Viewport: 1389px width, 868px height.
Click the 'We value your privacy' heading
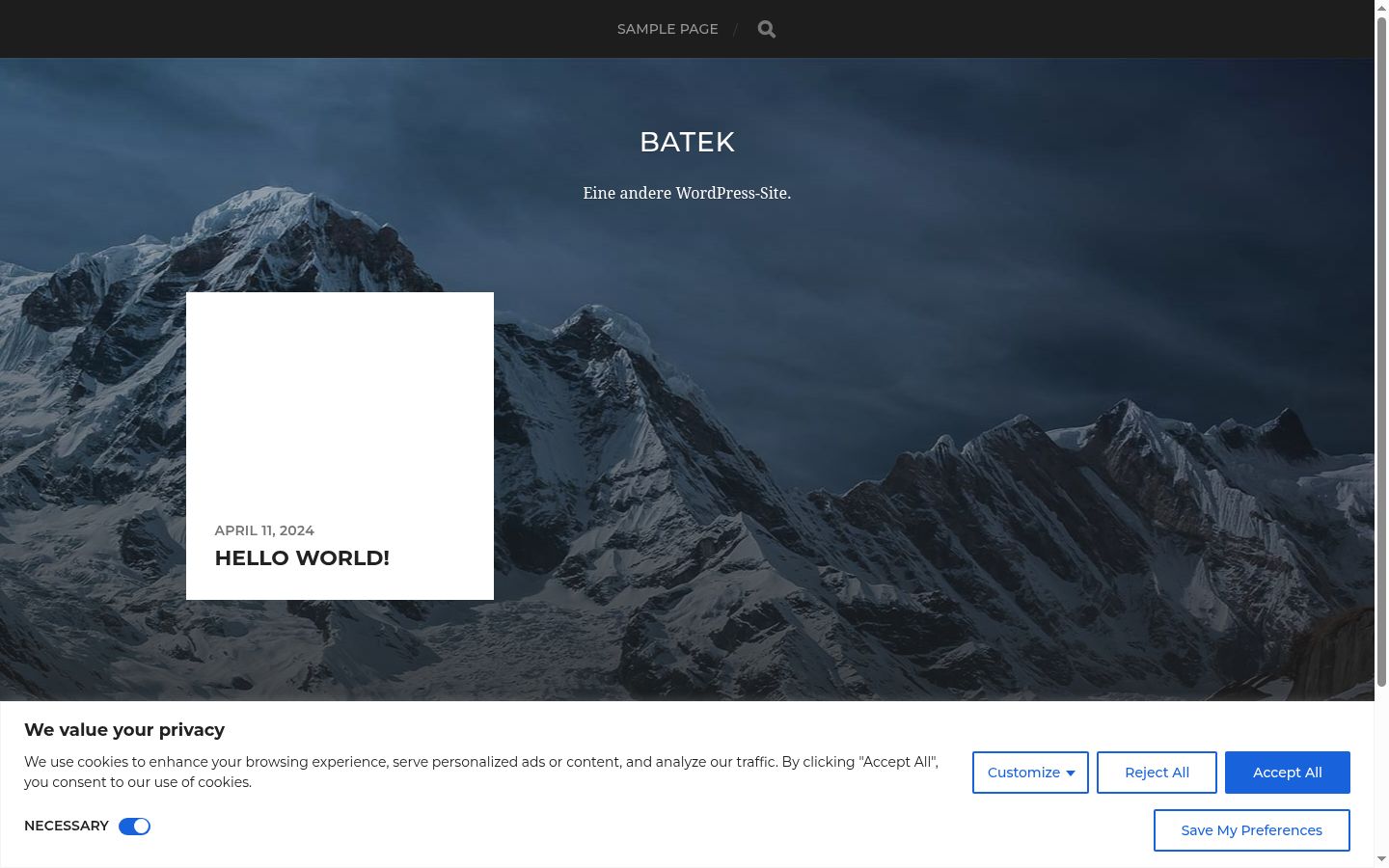(124, 730)
